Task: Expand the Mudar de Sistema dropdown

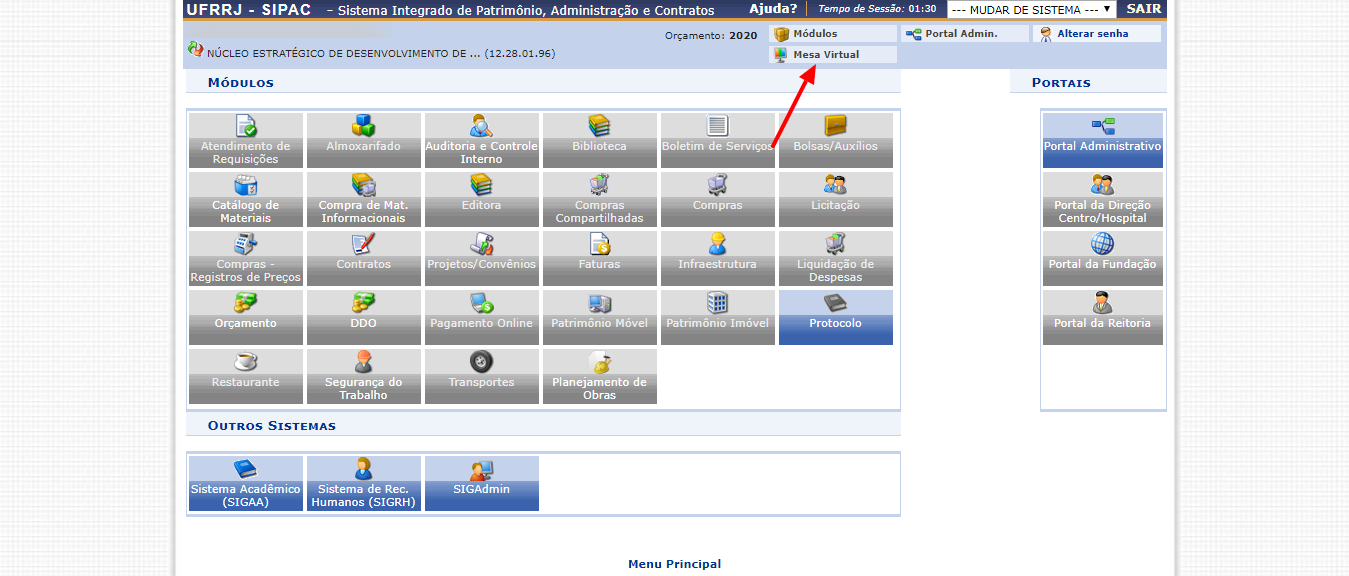Action: tap(1031, 10)
